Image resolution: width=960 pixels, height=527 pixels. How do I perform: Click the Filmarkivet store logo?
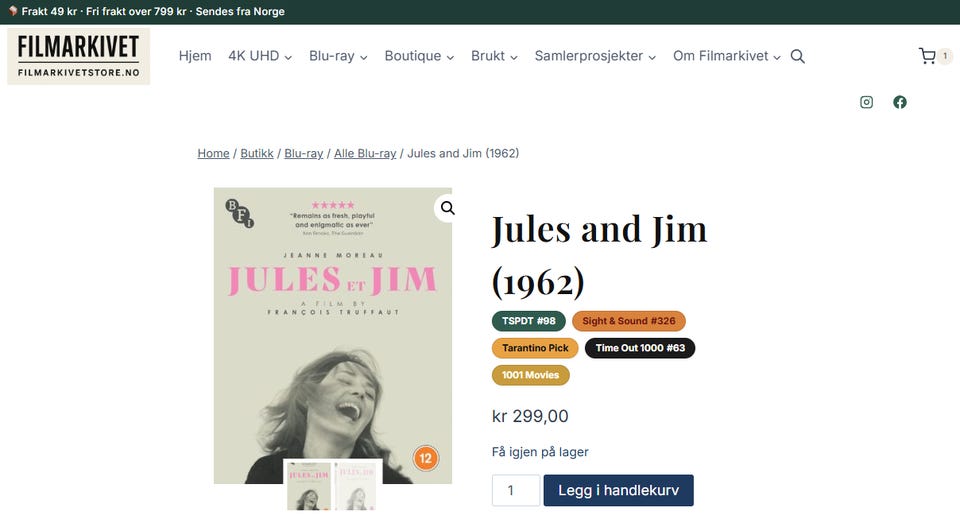(78, 56)
